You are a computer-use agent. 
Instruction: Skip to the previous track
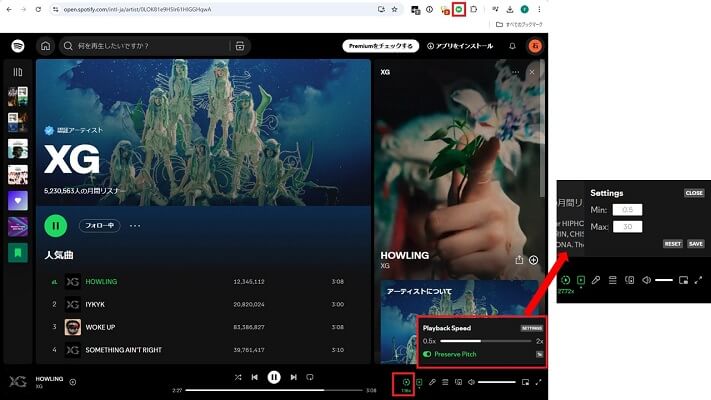[255, 377]
